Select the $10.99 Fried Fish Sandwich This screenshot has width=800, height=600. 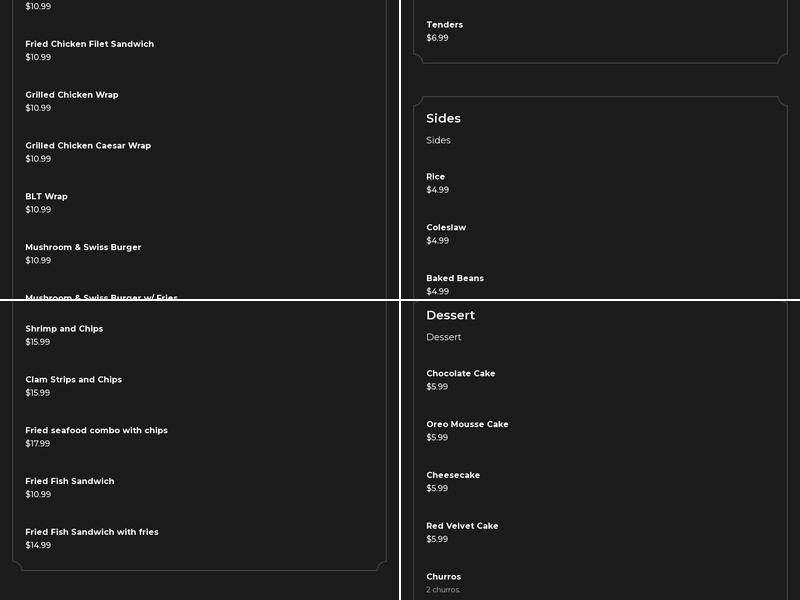click(x=70, y=482)
